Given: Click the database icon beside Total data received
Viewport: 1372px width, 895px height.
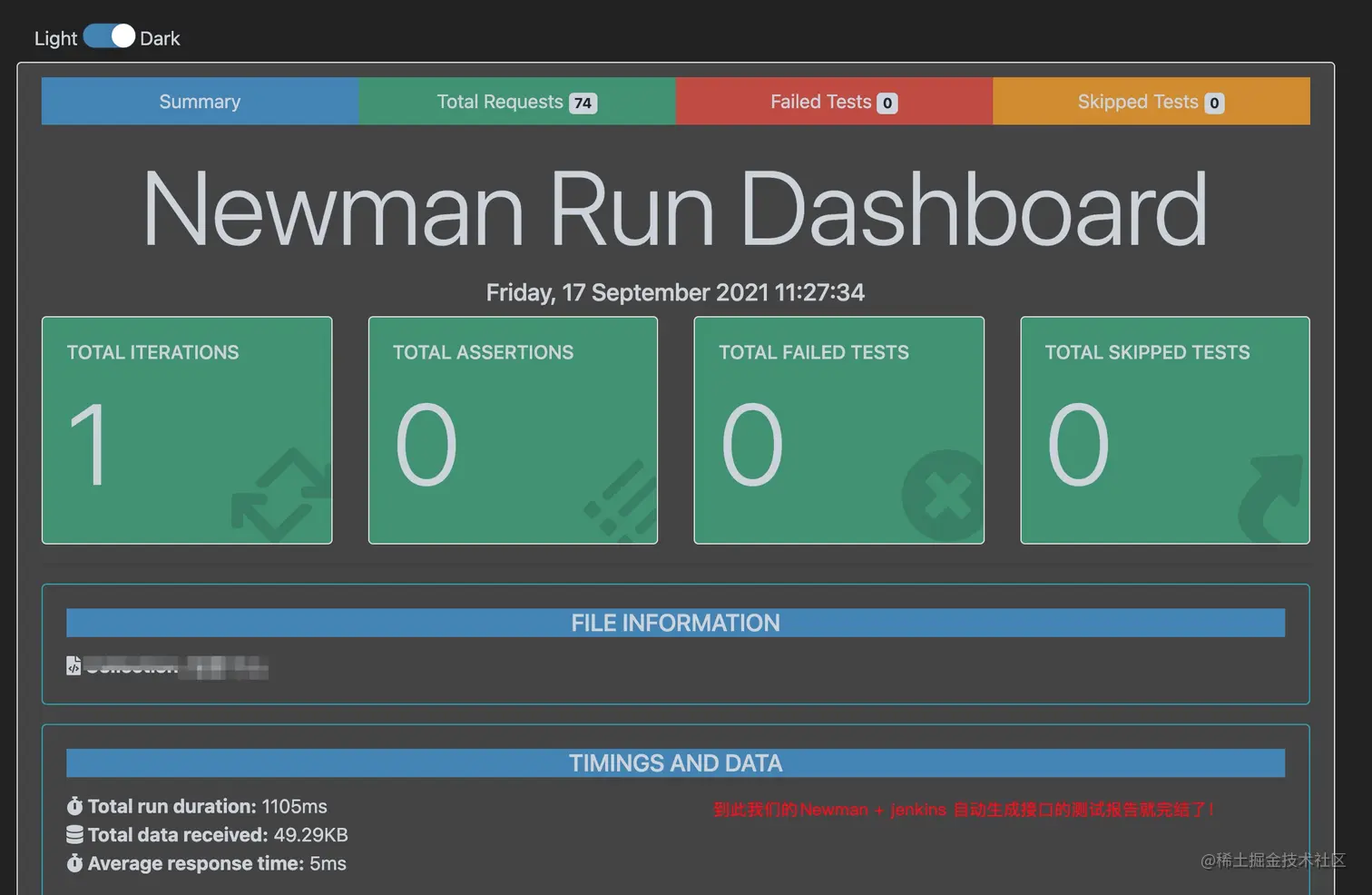Looking at the screenshot, I should (x=74, y=835).
